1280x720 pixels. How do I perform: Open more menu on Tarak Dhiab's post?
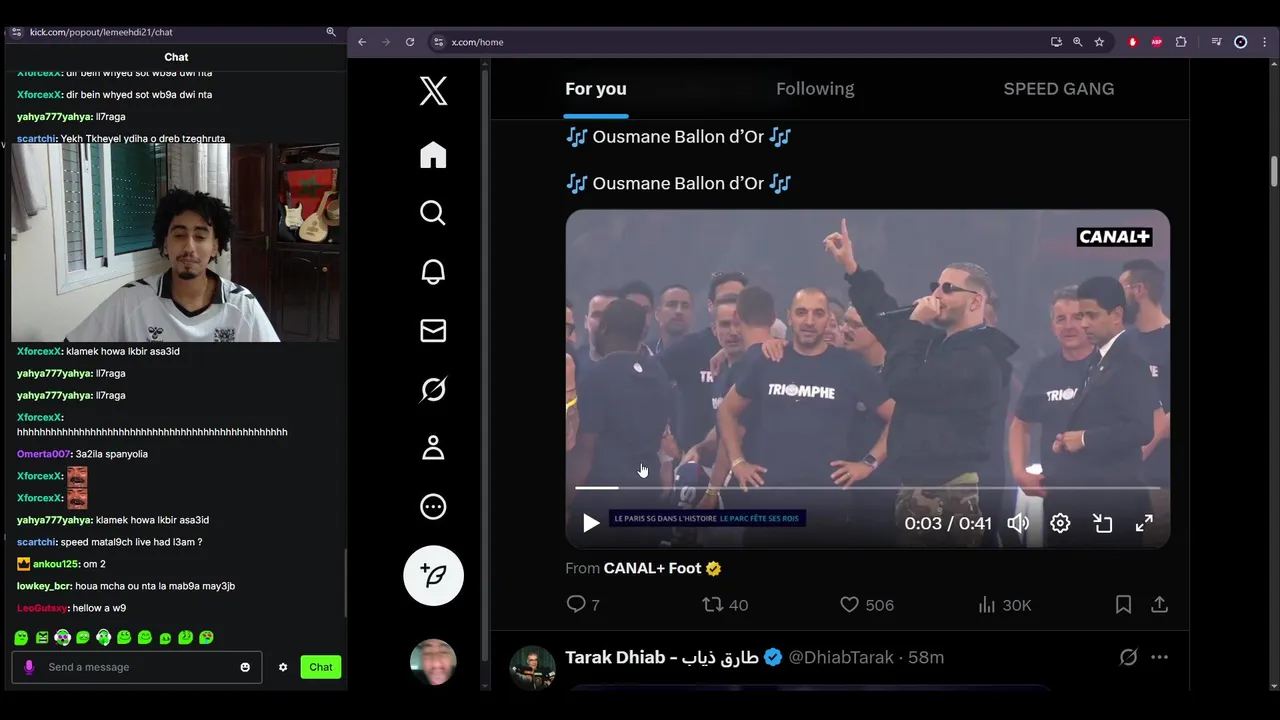pos(1159,657)
